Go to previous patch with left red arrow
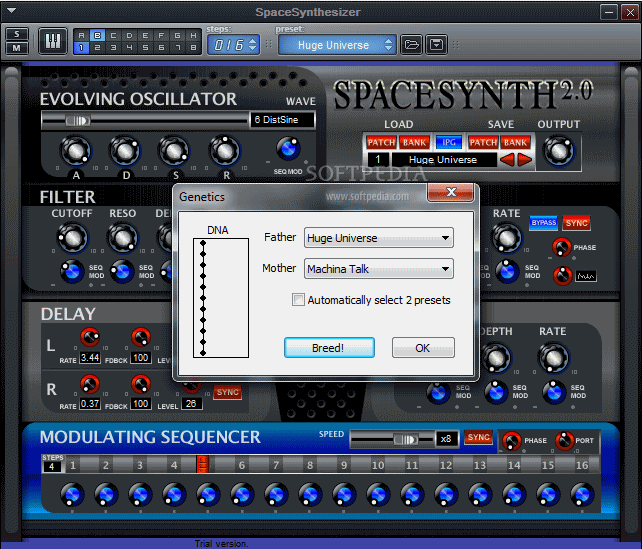The image size is (642, 549). click(507, 160)
